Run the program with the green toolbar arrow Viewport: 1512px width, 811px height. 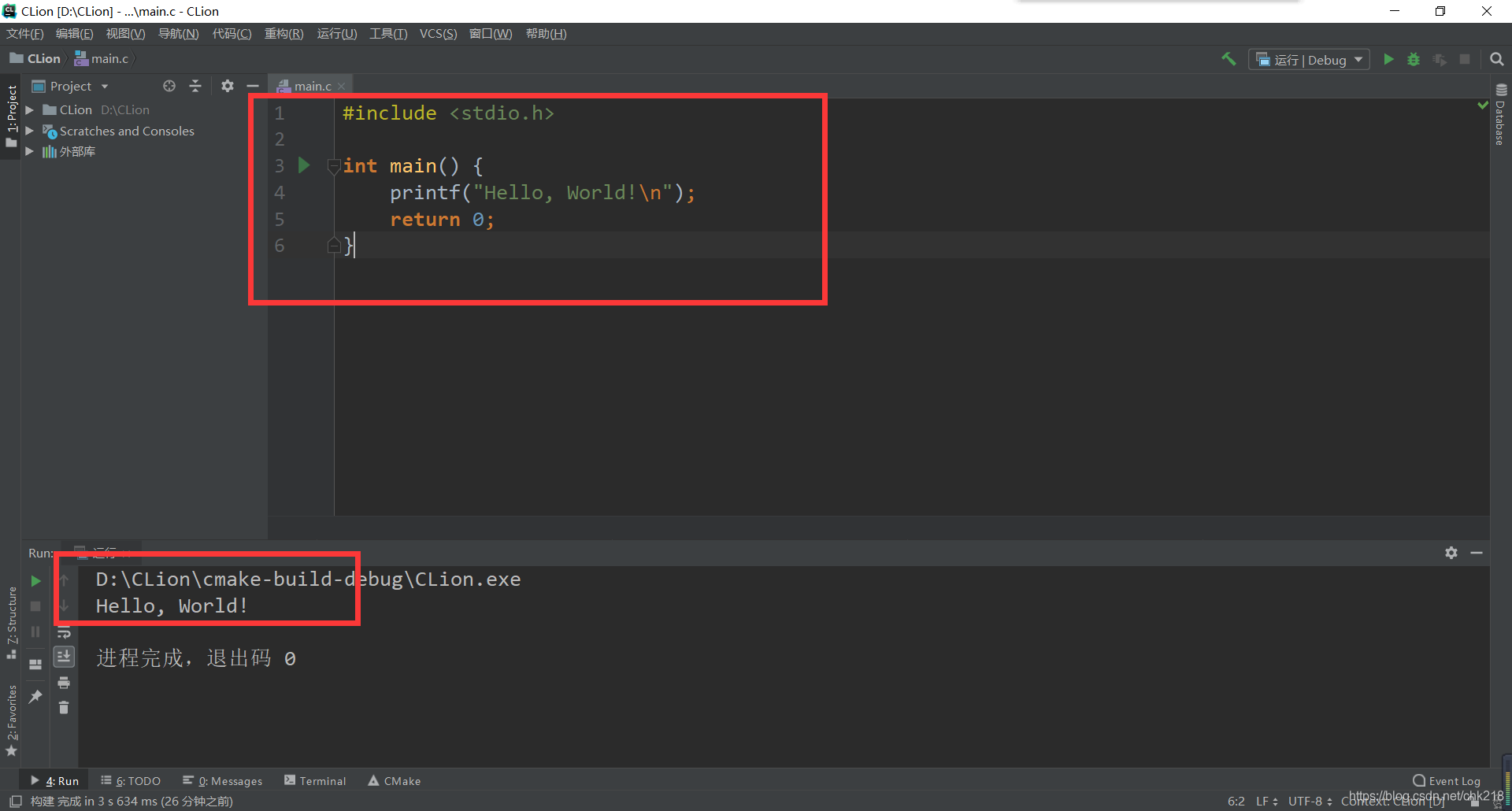[x=1388, y=59]
